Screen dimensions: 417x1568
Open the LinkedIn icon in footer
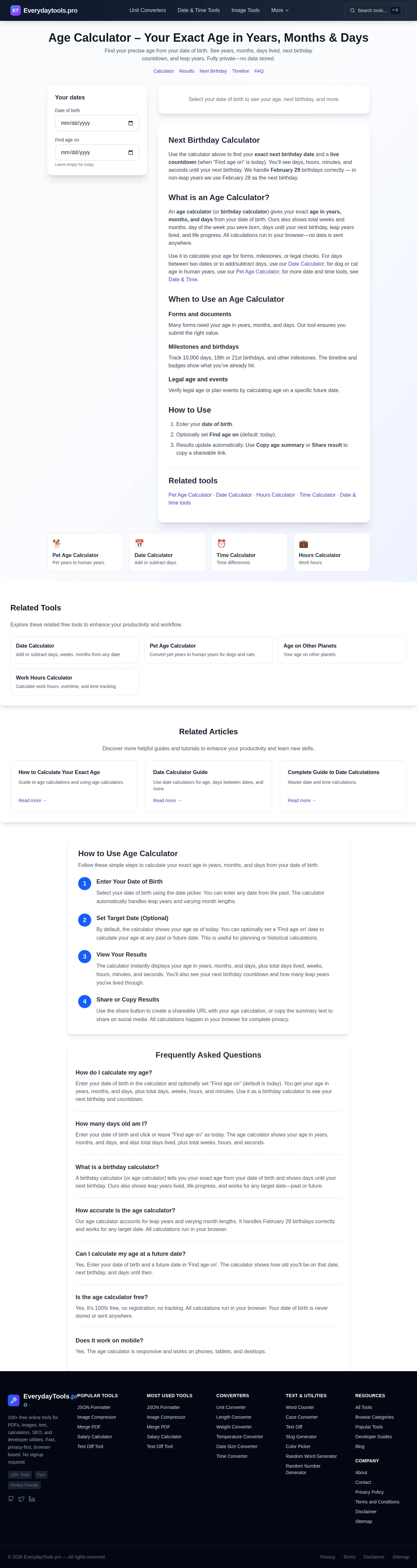(32, 1499)
